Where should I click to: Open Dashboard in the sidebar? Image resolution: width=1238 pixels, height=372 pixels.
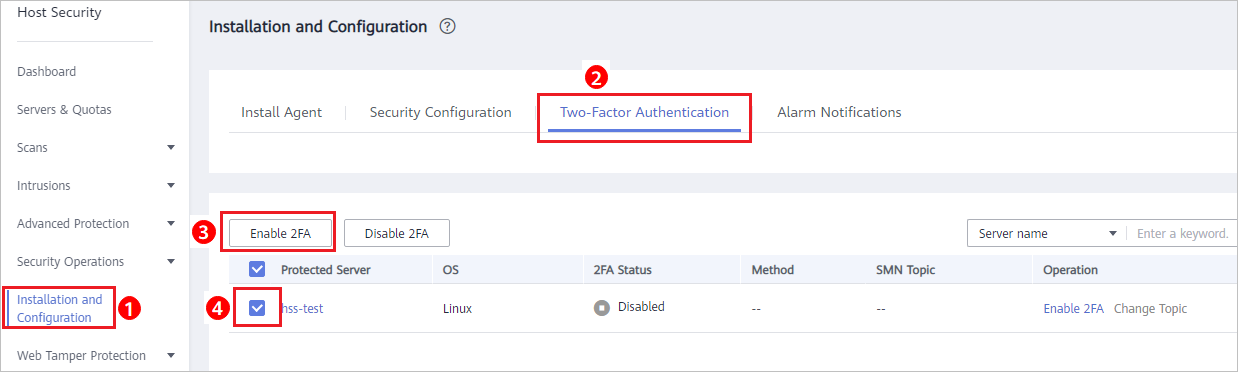pyautogui.click(x=46, y=72)
